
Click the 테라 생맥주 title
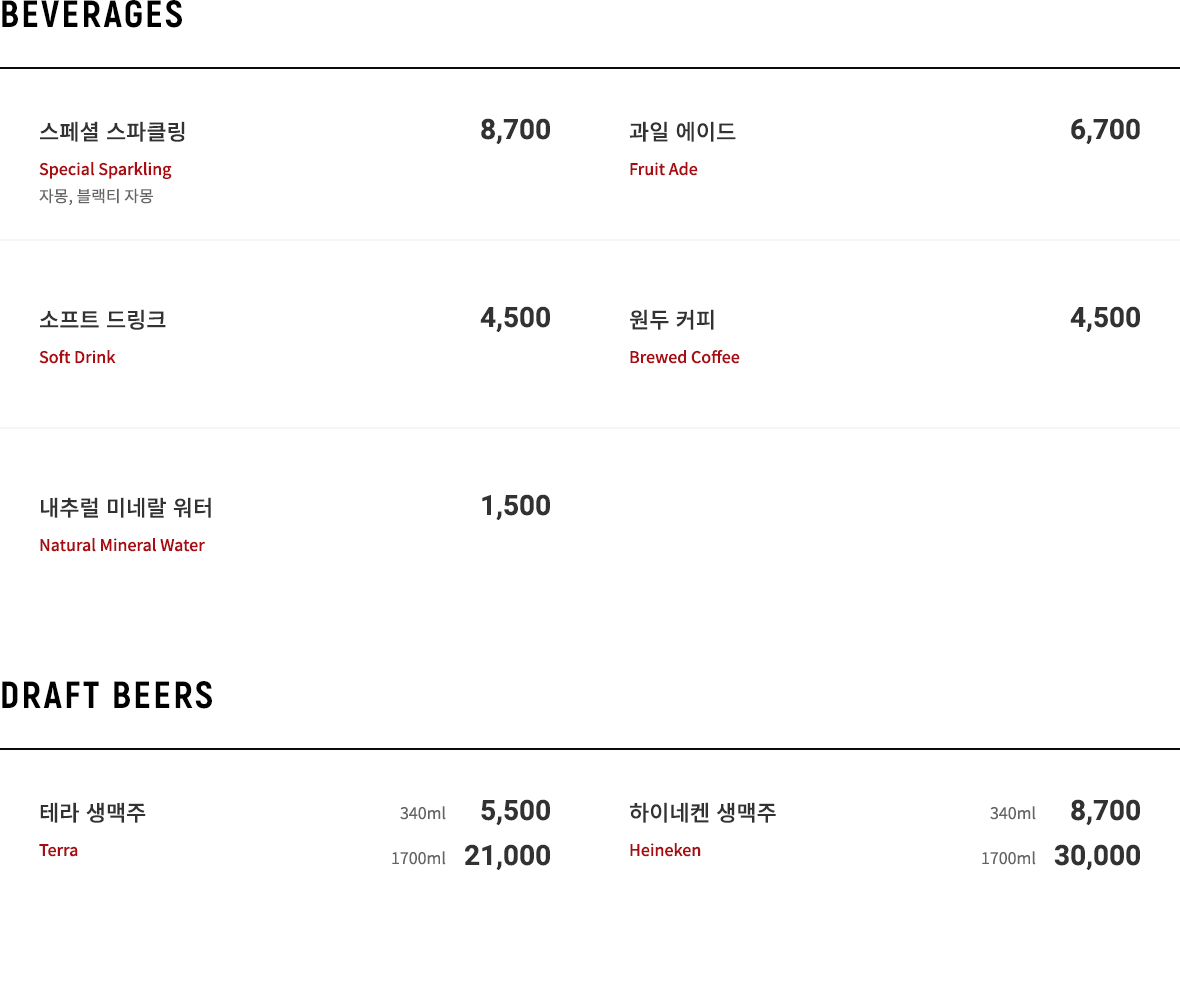(93, 813)
